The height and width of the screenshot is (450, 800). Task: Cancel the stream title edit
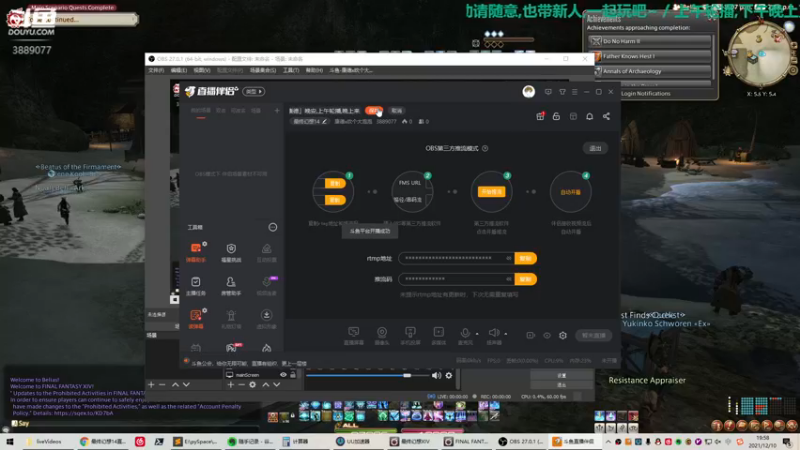[396, 111]
